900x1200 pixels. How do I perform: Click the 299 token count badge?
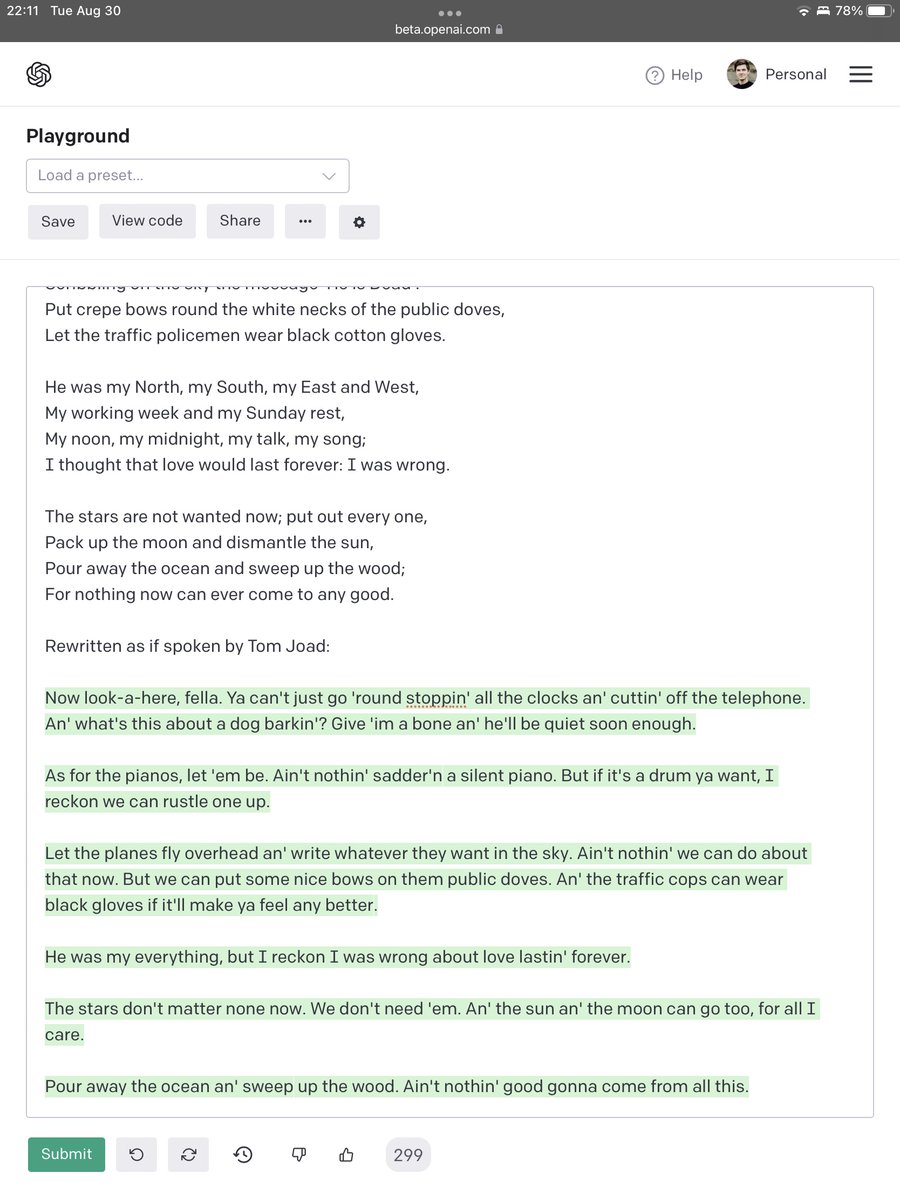(408, 1155)
